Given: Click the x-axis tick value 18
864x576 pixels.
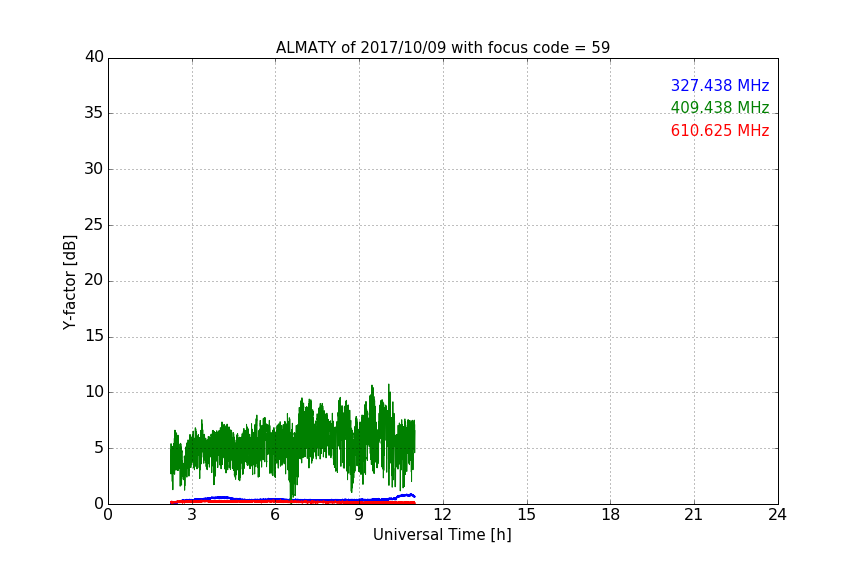Looking at the screenshot, I should (x=610, y=515).
